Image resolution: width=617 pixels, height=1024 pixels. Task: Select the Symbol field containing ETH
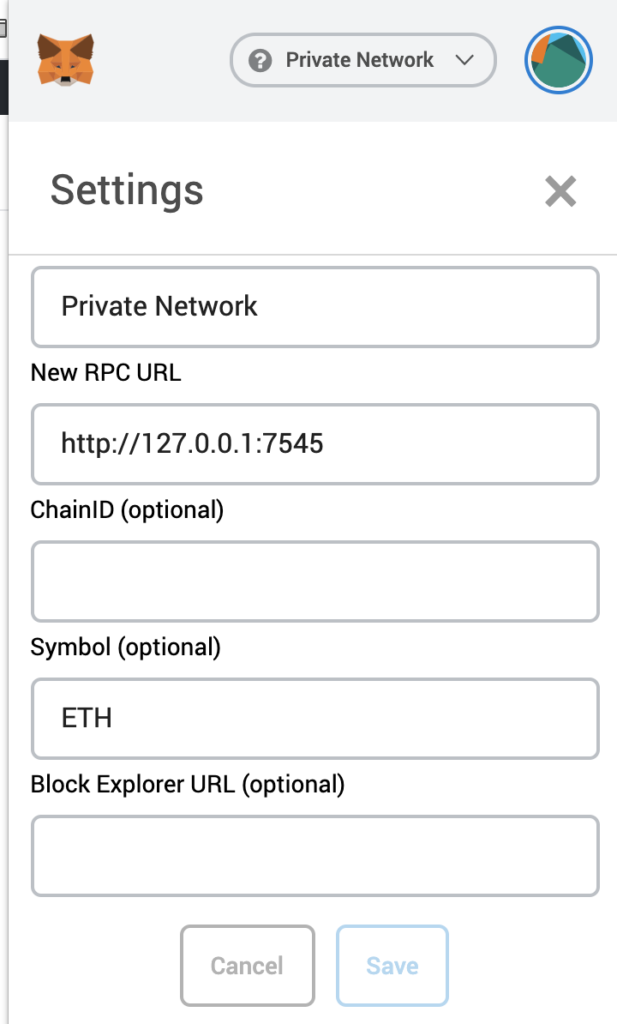[315, 718]
